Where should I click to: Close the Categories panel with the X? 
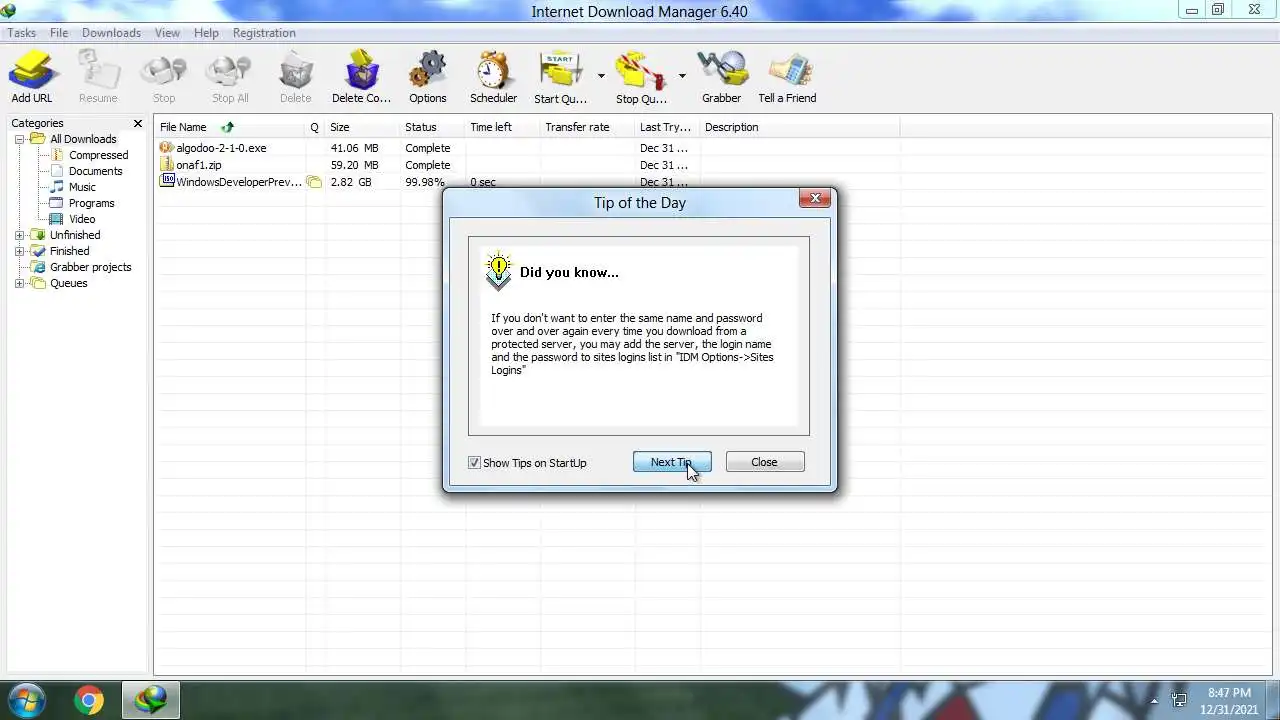tap(138, 123)
